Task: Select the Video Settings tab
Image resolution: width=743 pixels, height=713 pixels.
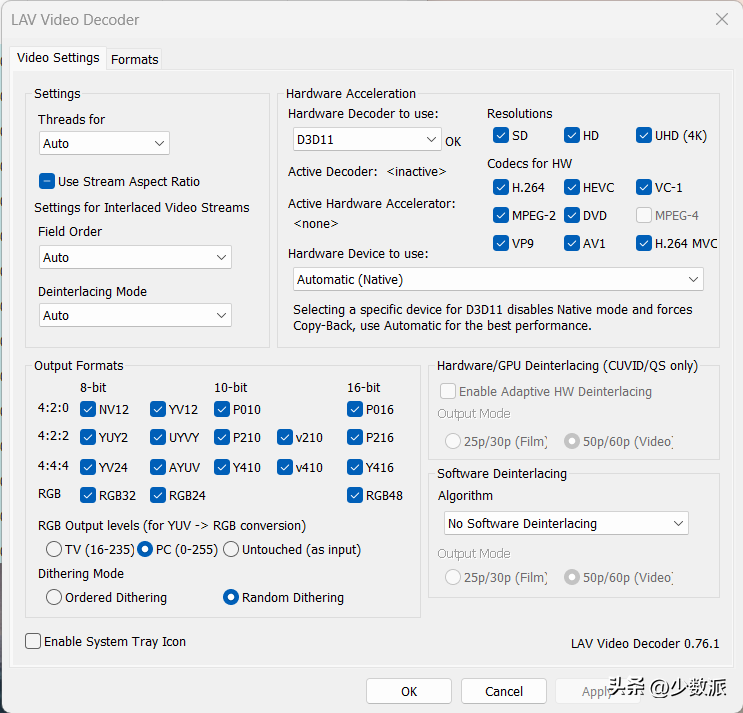Action: pos(58,58)
